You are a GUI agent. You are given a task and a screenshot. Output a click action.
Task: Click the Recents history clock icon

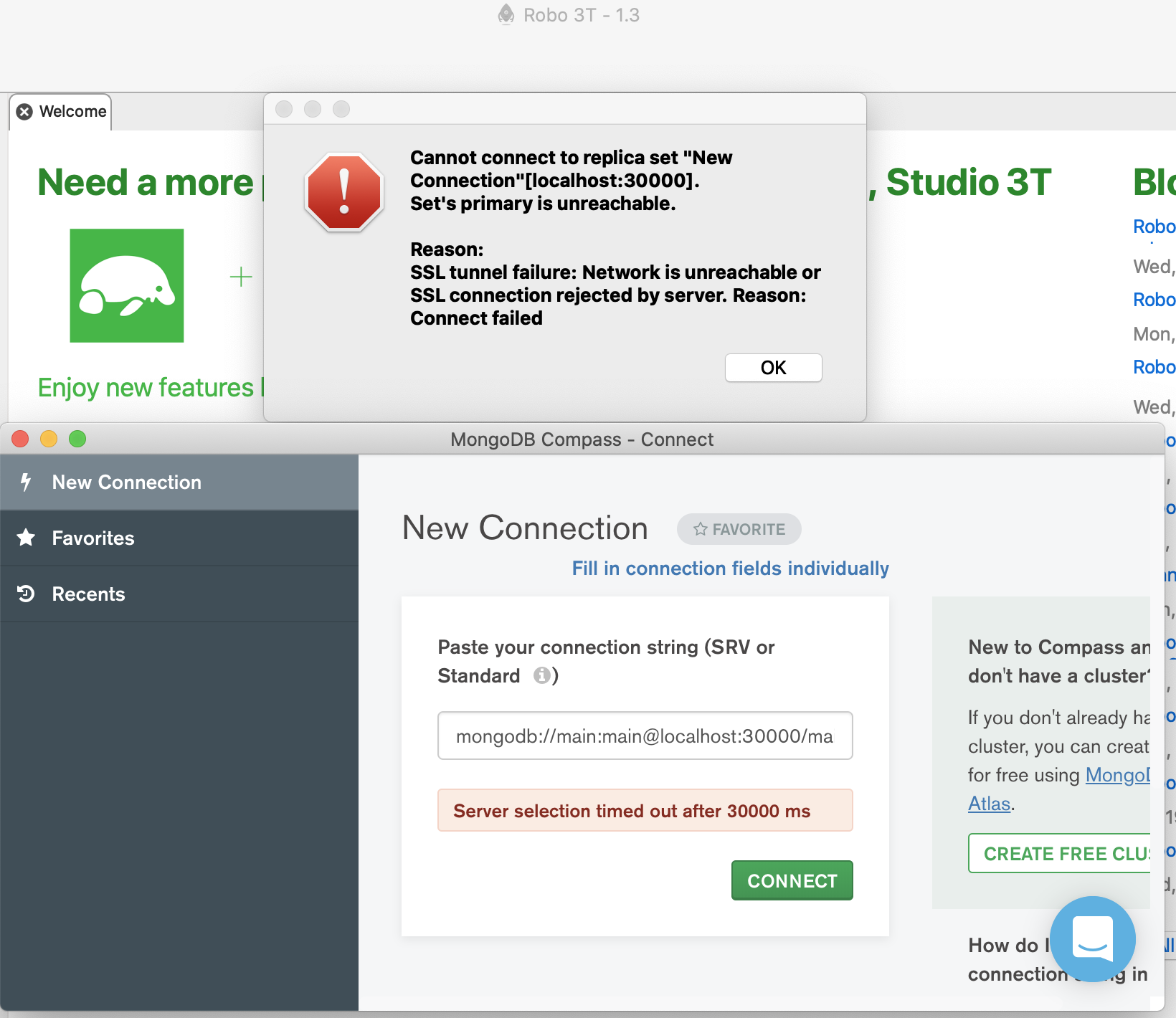pos(26,594)
